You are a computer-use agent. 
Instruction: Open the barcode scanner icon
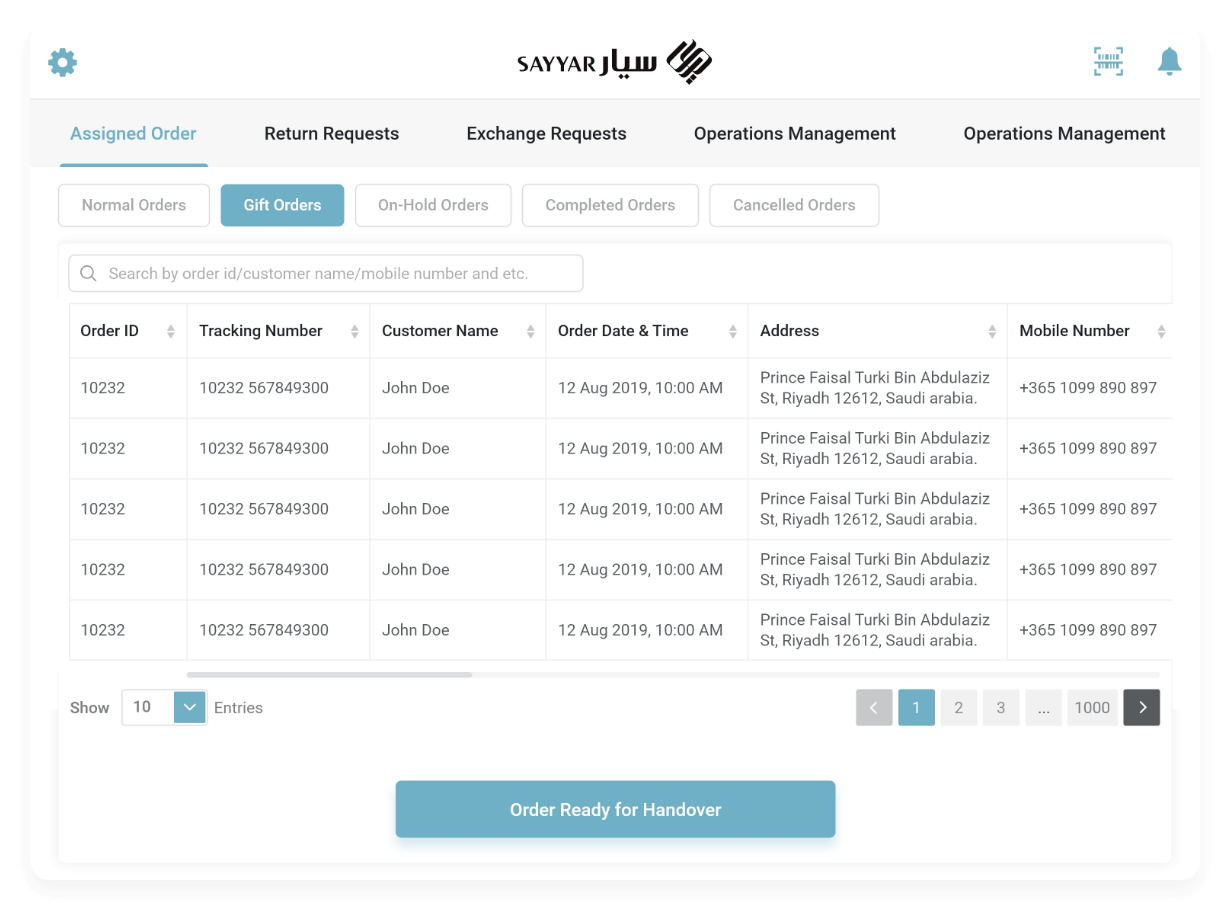tap(1108, 62)
